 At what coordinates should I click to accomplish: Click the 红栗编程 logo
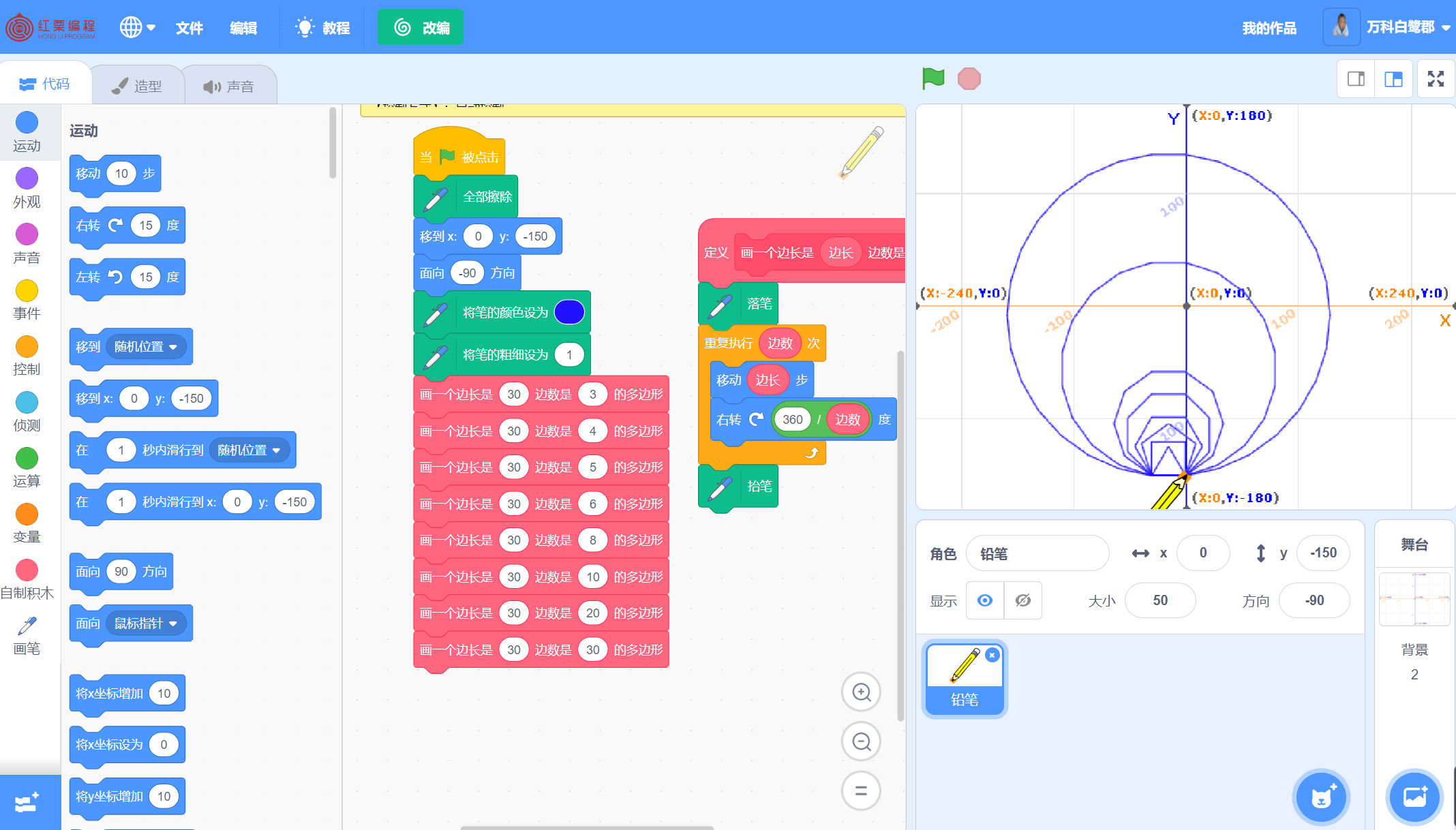pos(51,27)
